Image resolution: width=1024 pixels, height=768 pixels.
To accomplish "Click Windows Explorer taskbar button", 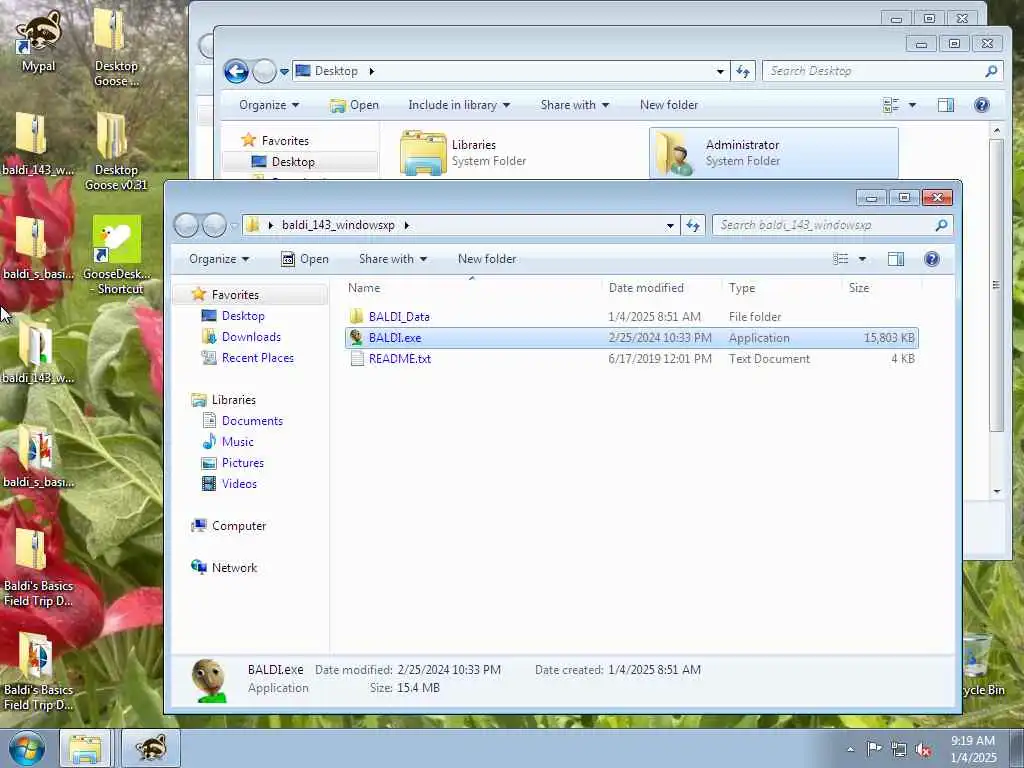I will point(86,748).
